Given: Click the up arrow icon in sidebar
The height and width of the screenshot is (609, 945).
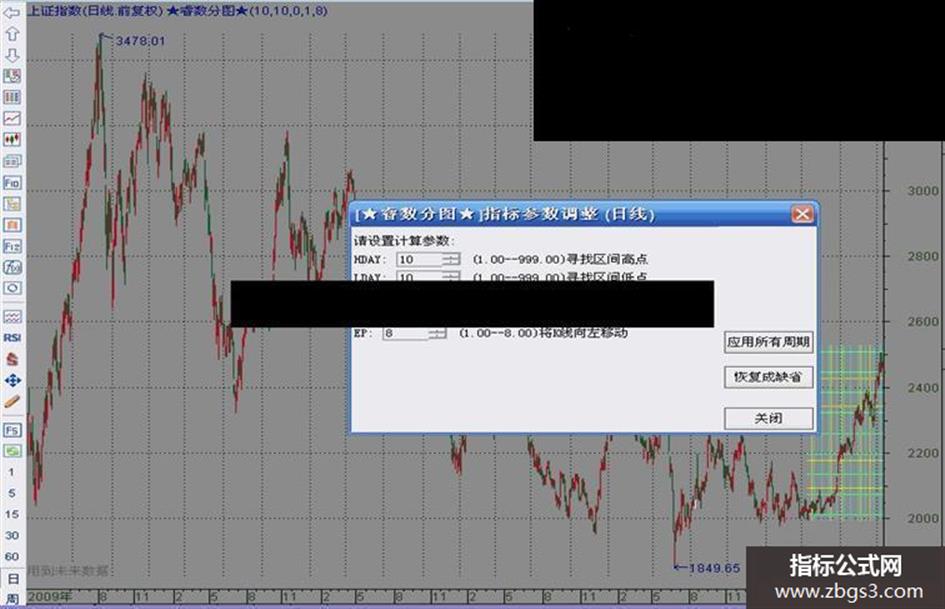Looking at the screenshot, I should 11,34.
